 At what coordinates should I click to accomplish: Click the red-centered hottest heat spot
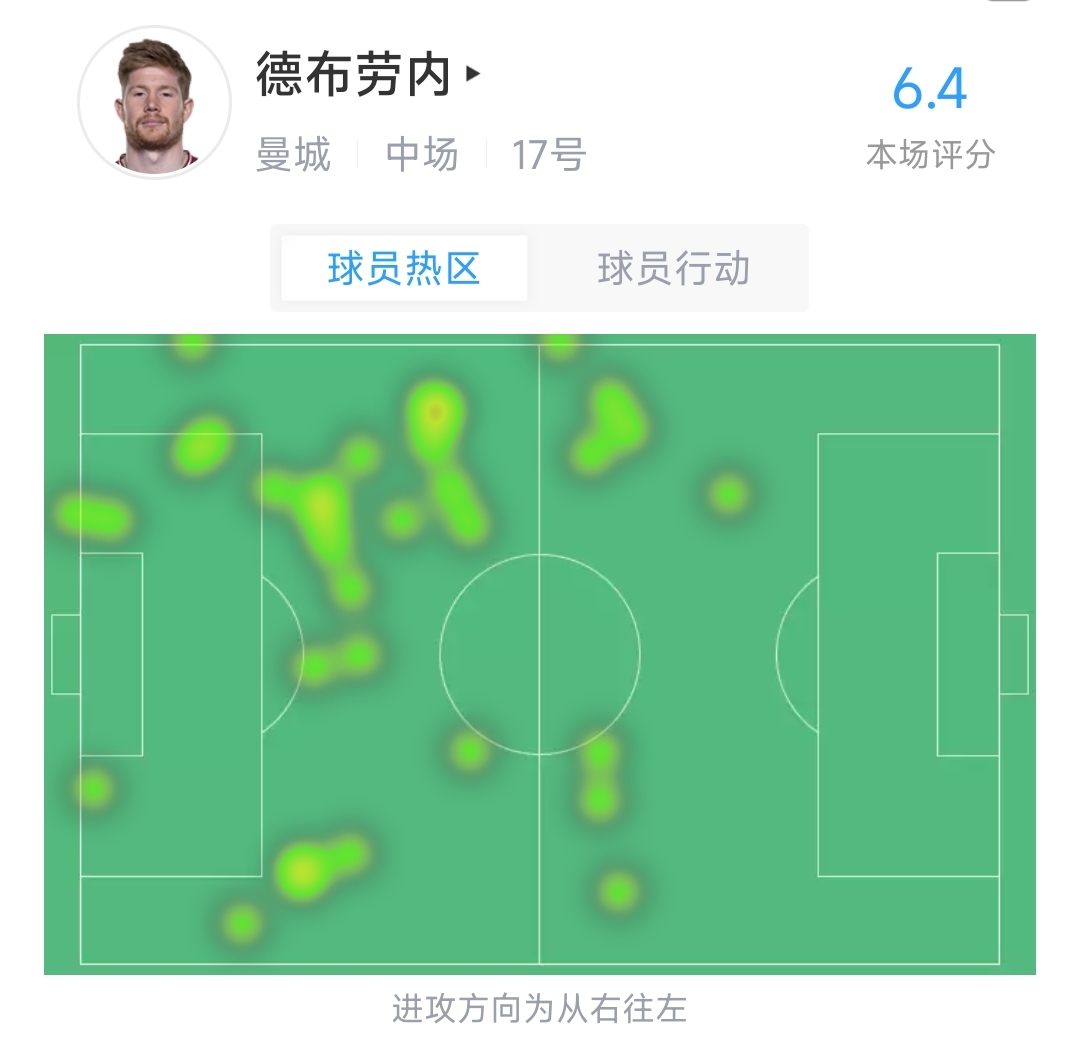[x=434, y=413]
